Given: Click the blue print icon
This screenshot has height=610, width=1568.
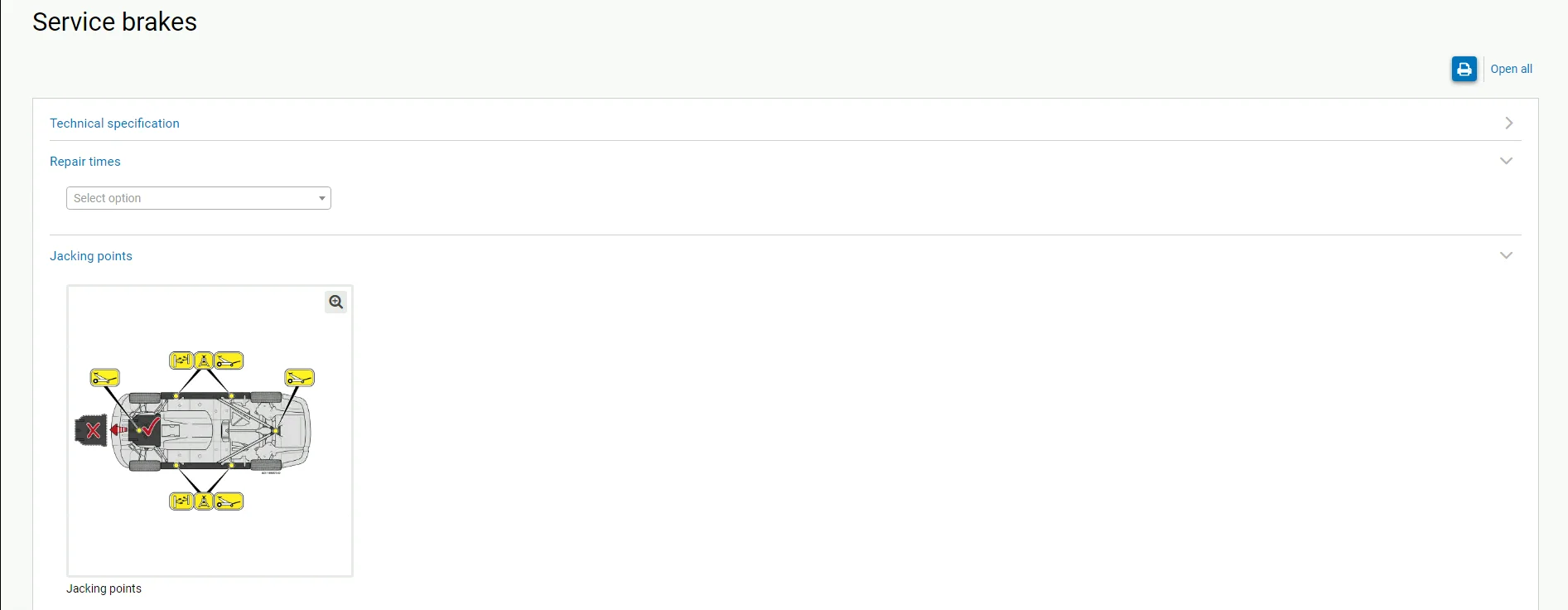Looking at the screenshot, I should [1464, 69].
